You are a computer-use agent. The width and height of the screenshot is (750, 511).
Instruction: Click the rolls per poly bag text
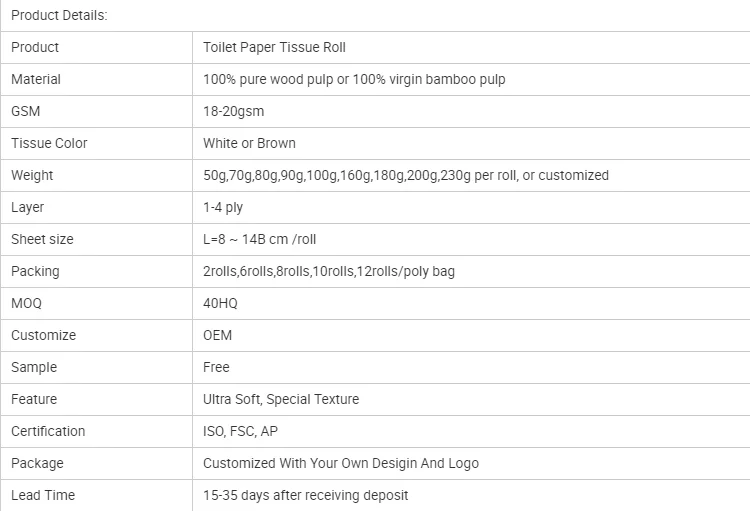point(329,271)
